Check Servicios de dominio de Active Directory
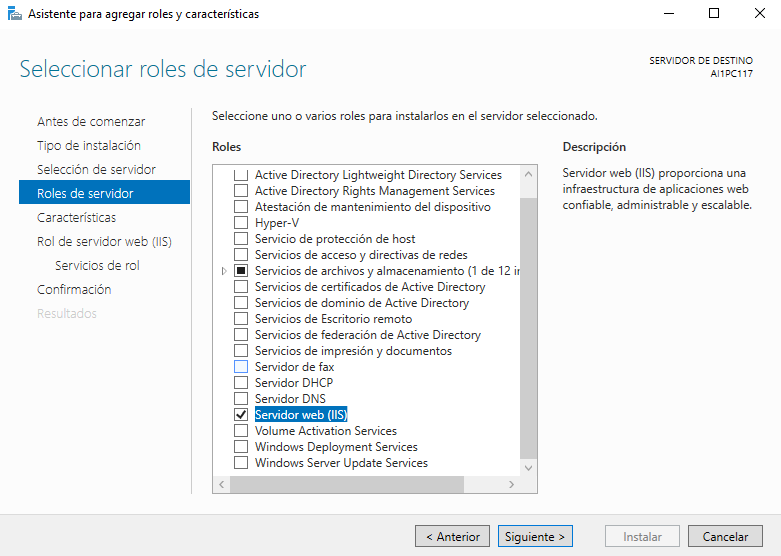 [241, 302]
